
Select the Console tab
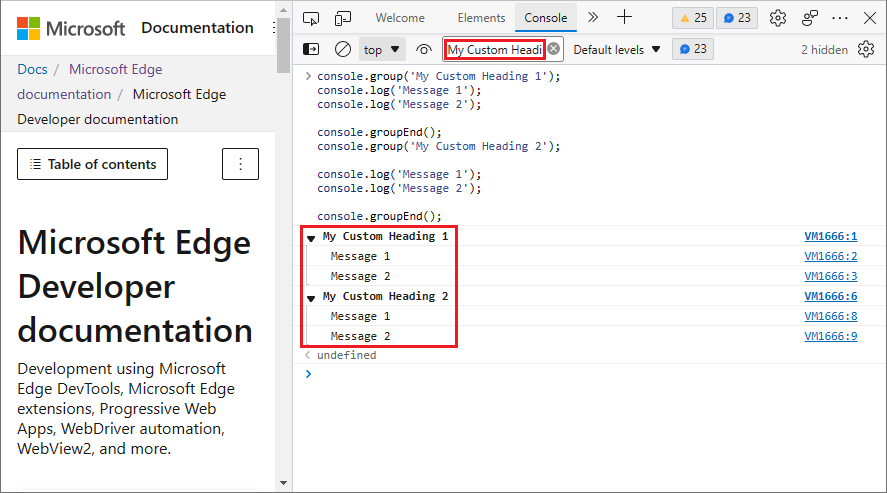[x=545, y=18]
